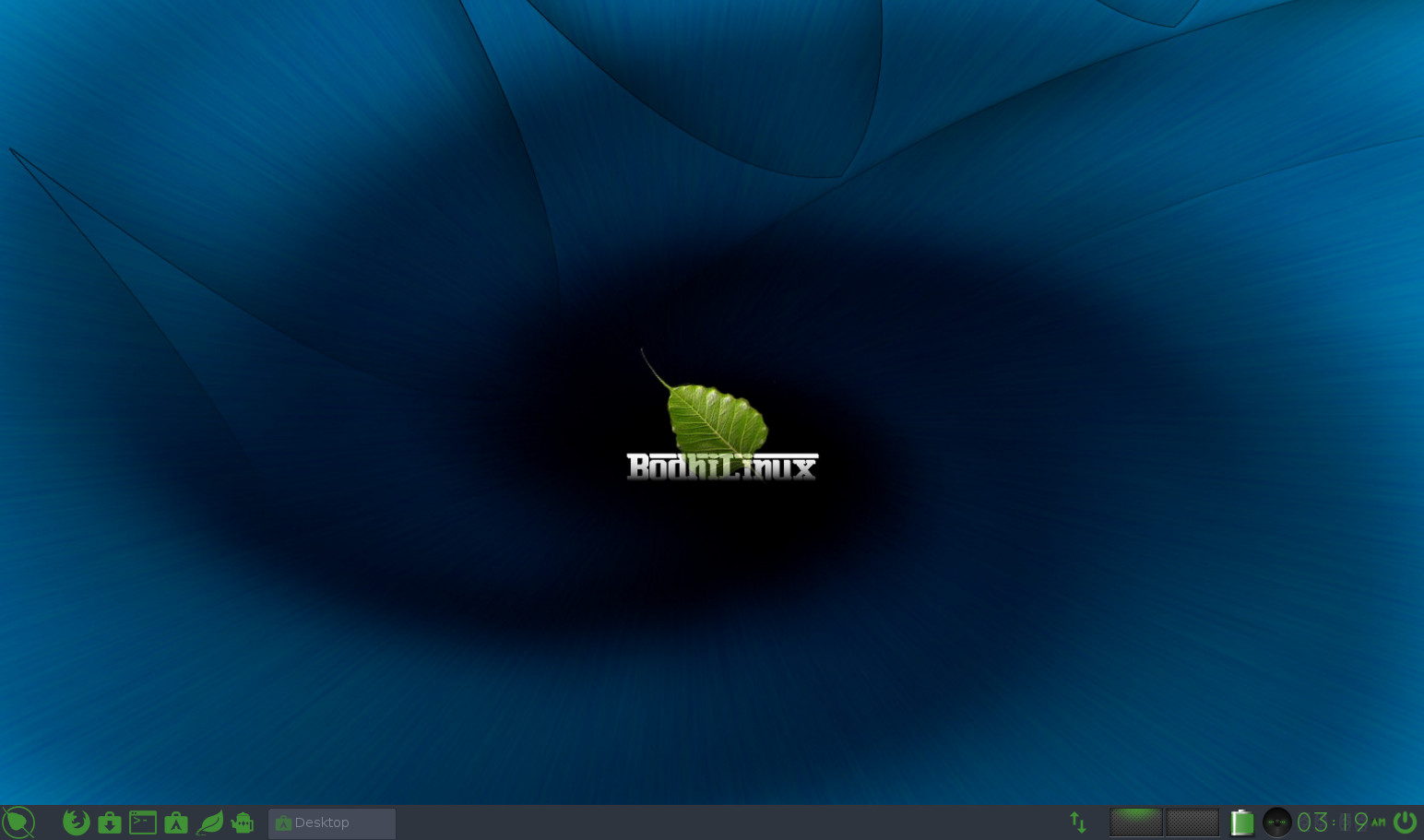Open the round black volume mixer gadget
1424x840 pixels.
[1277, 822]
